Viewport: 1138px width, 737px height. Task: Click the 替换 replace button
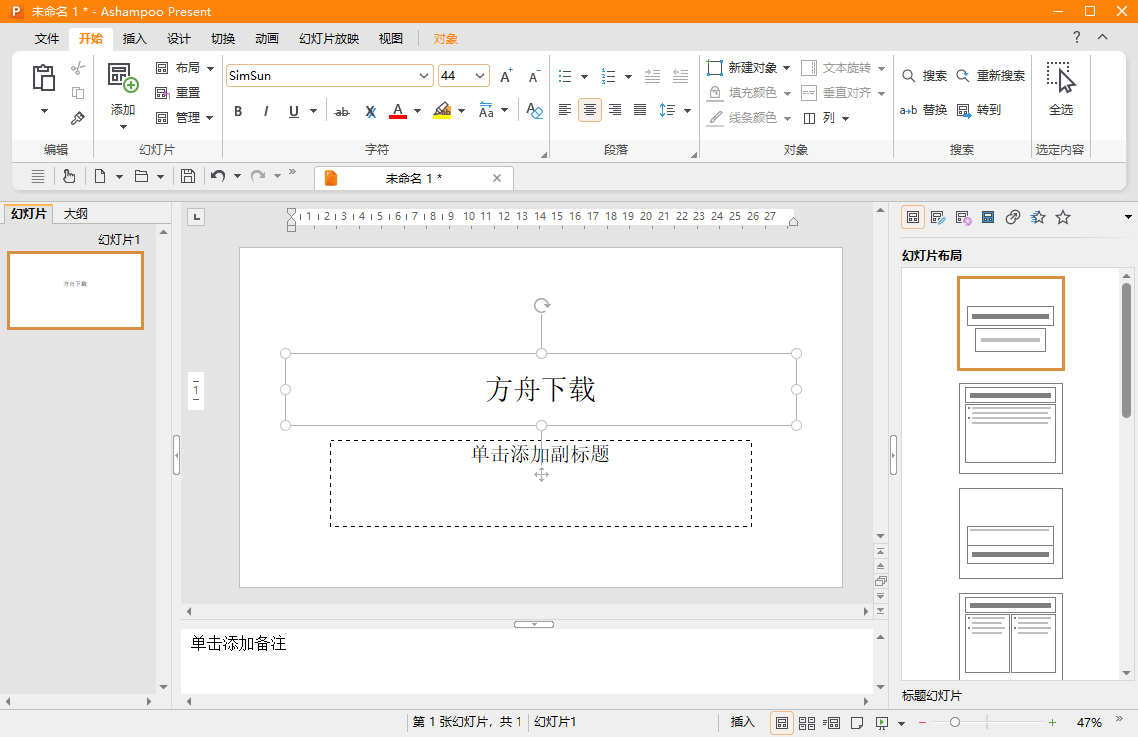click(x=923, y=110)
